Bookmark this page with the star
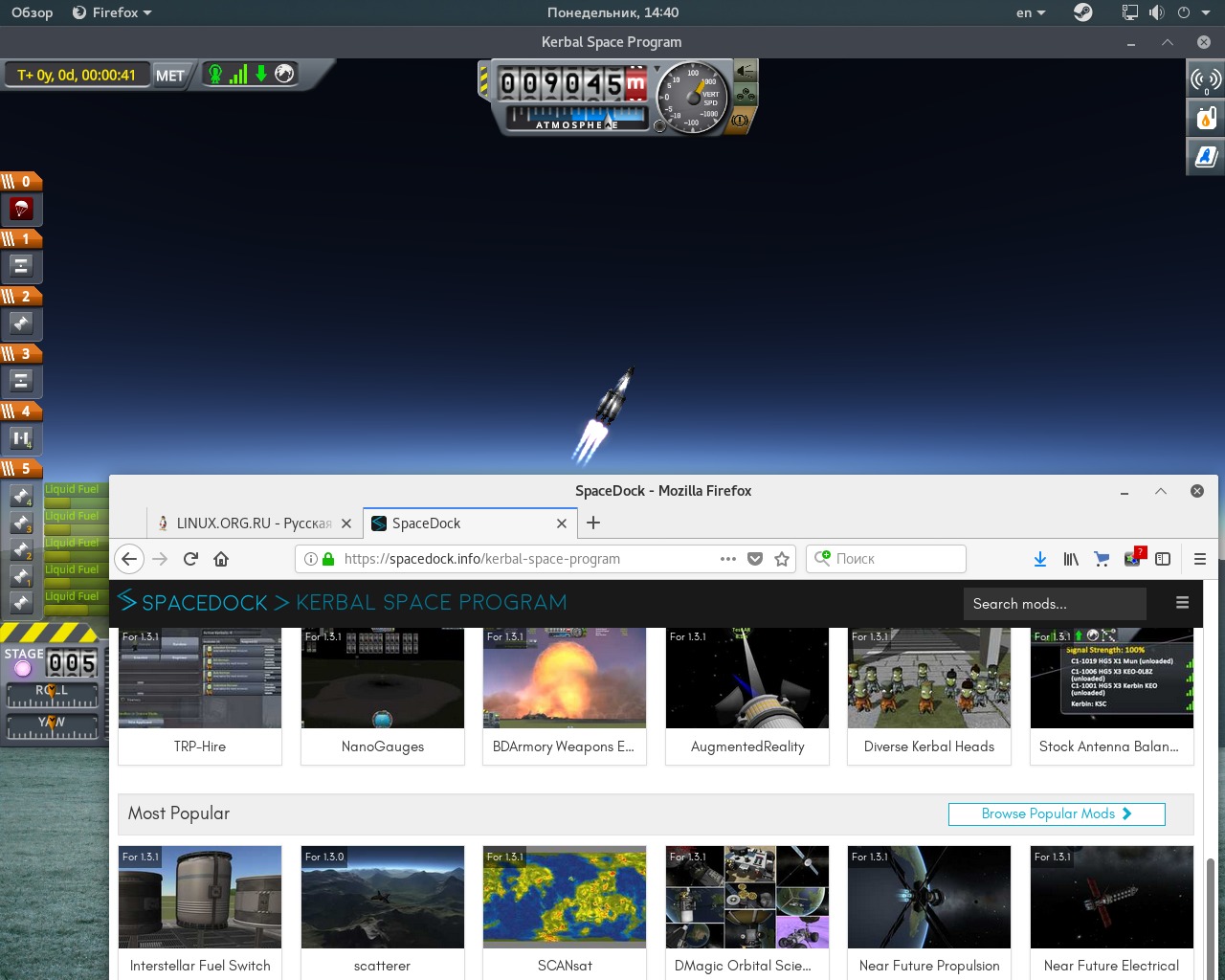Screen dimensions: 1225x980 click(x=782, y=559)
